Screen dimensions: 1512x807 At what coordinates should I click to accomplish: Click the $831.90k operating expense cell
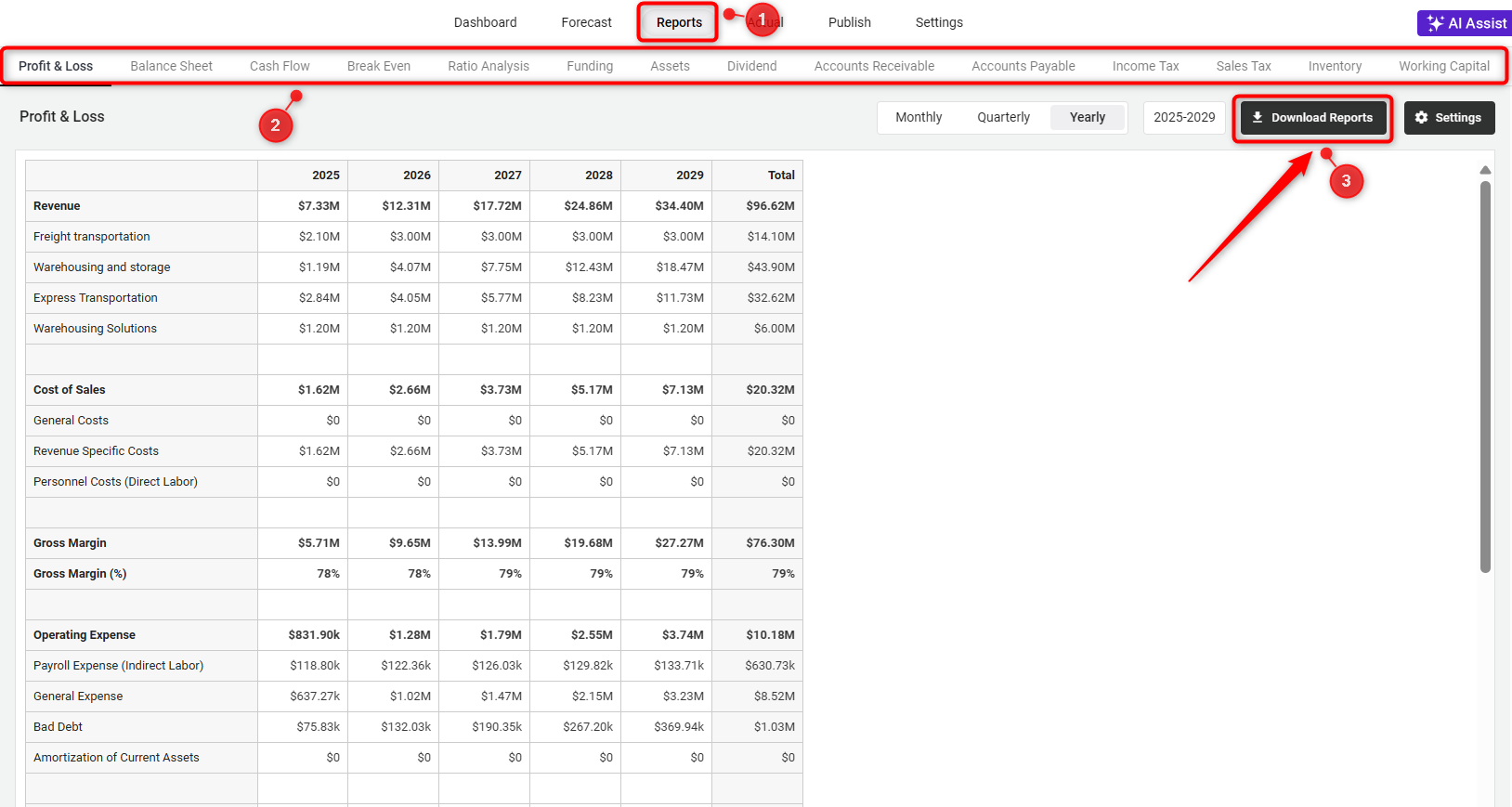point(303,635)
